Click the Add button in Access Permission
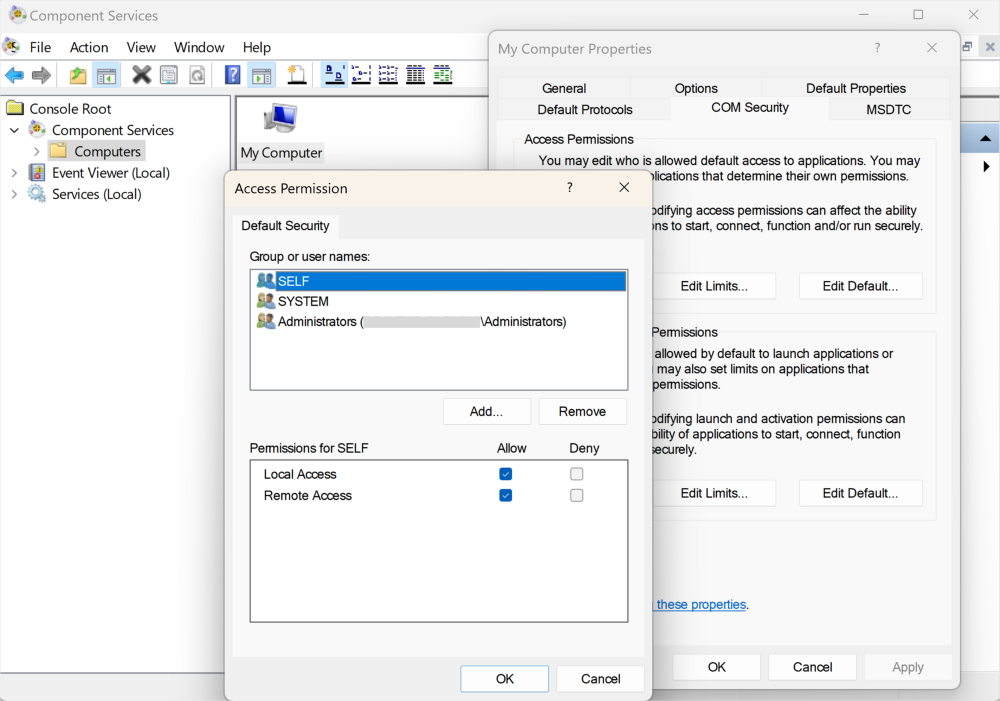The height and width of the screenshot is (701, 1000). point(487,411)
